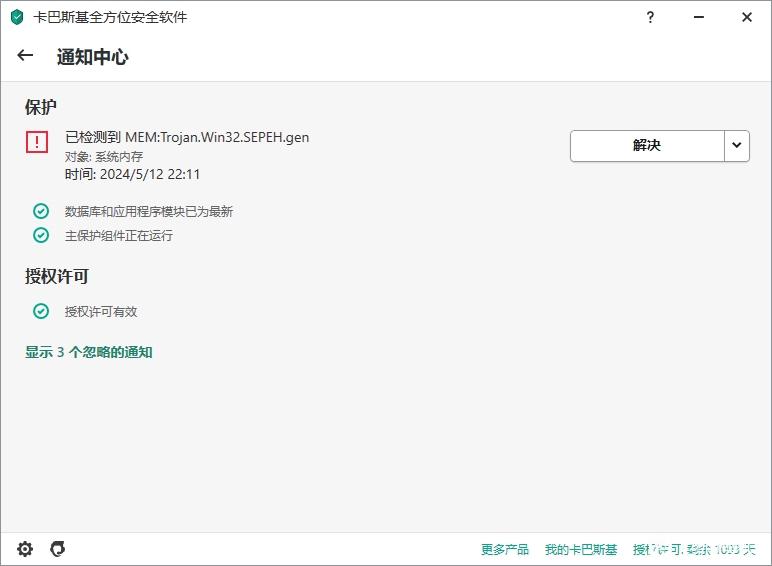Click the 数据库和应用程序模块已为最新 status text
The height and width of the screenshot is (566, 772).
(x=149, y=212)
